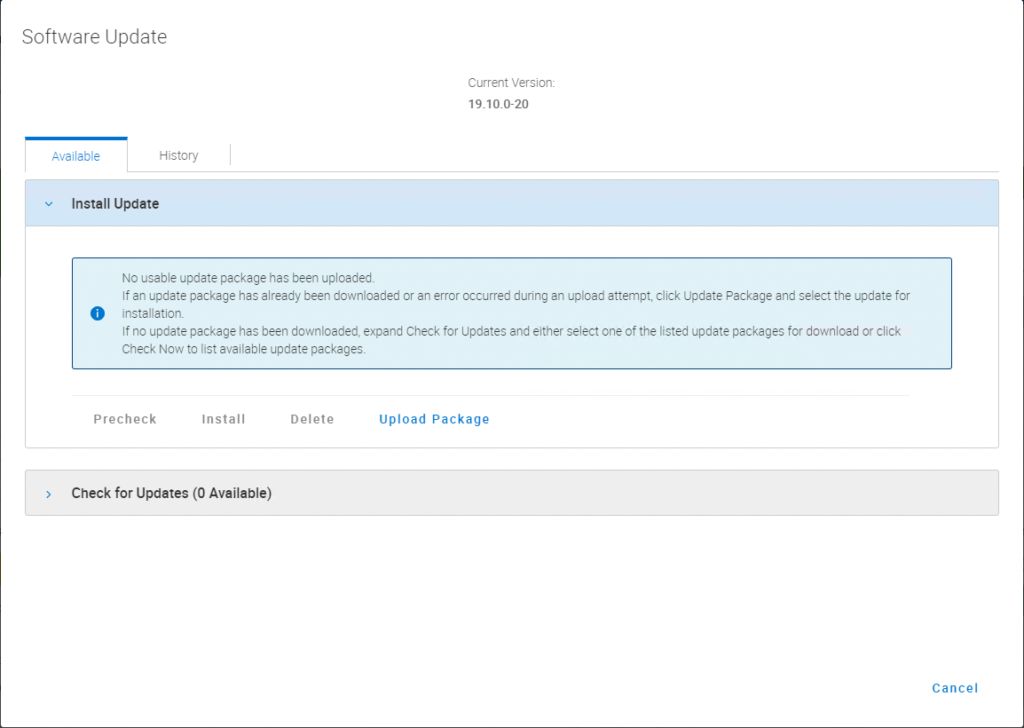
Task: Open the Upload Package selector
Action: 434,419
